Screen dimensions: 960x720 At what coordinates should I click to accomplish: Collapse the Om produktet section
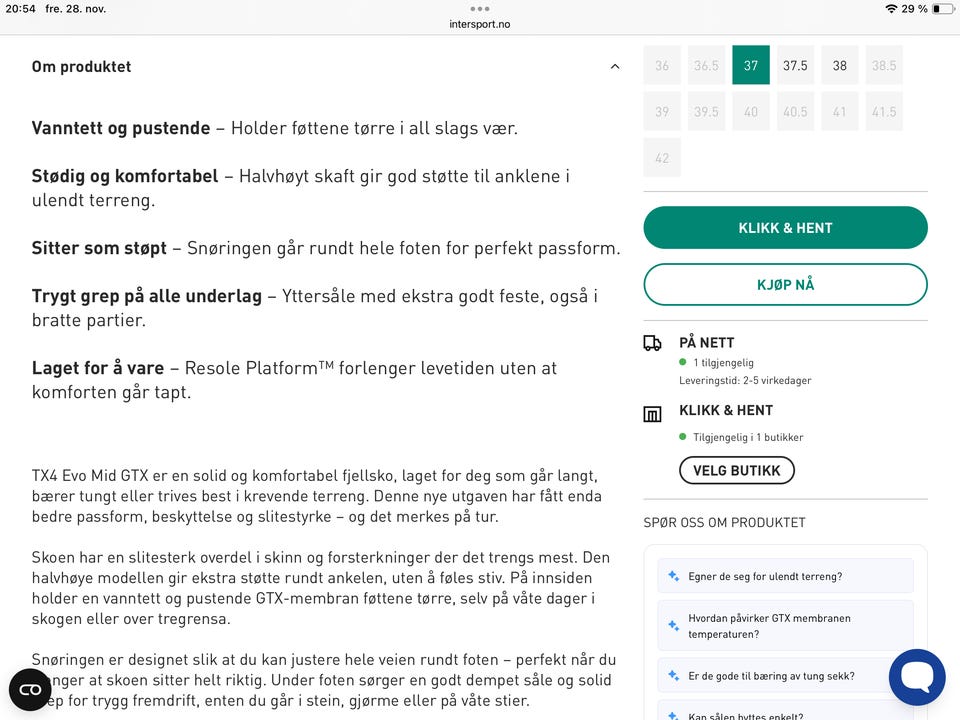pyautogui.click(x=615, y=66)
